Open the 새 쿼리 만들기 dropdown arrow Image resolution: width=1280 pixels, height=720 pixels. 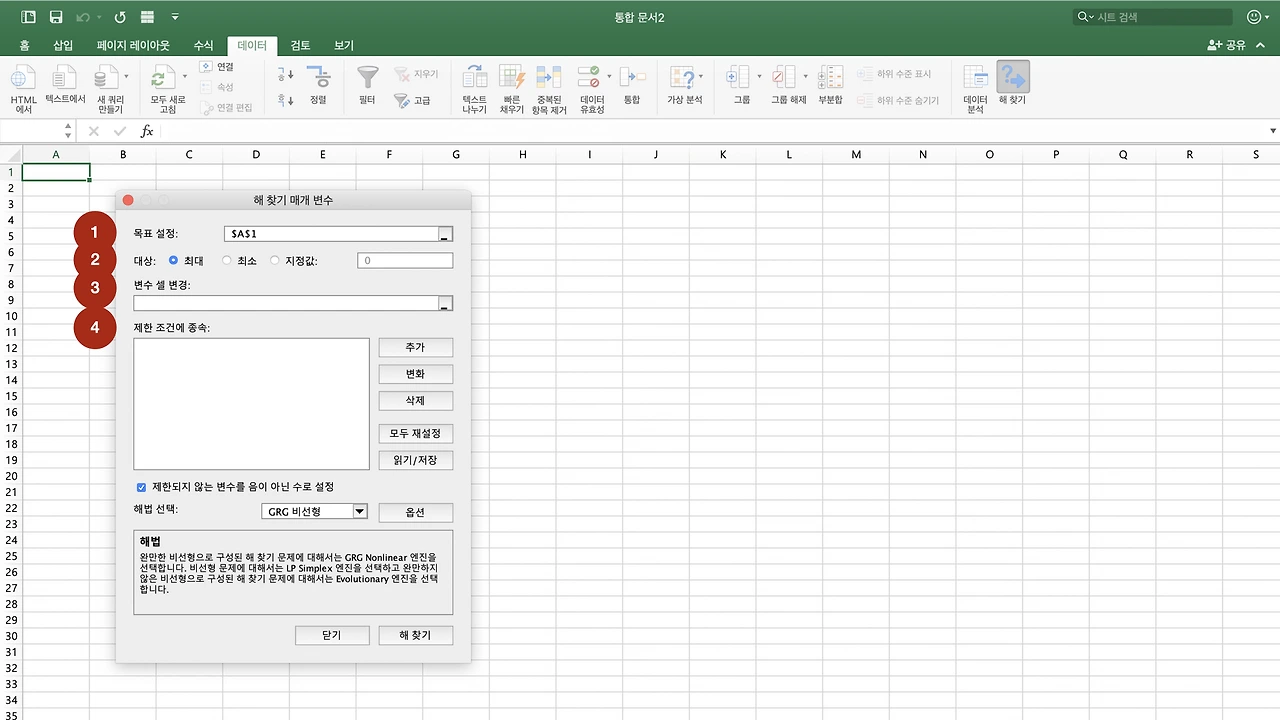126,76
